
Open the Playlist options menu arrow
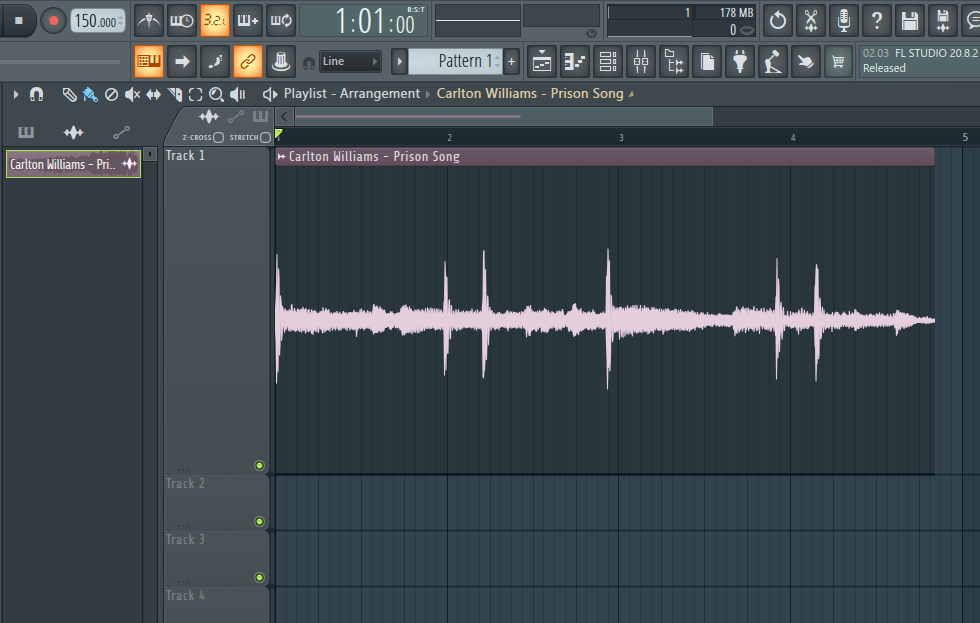tap(16, 94)
